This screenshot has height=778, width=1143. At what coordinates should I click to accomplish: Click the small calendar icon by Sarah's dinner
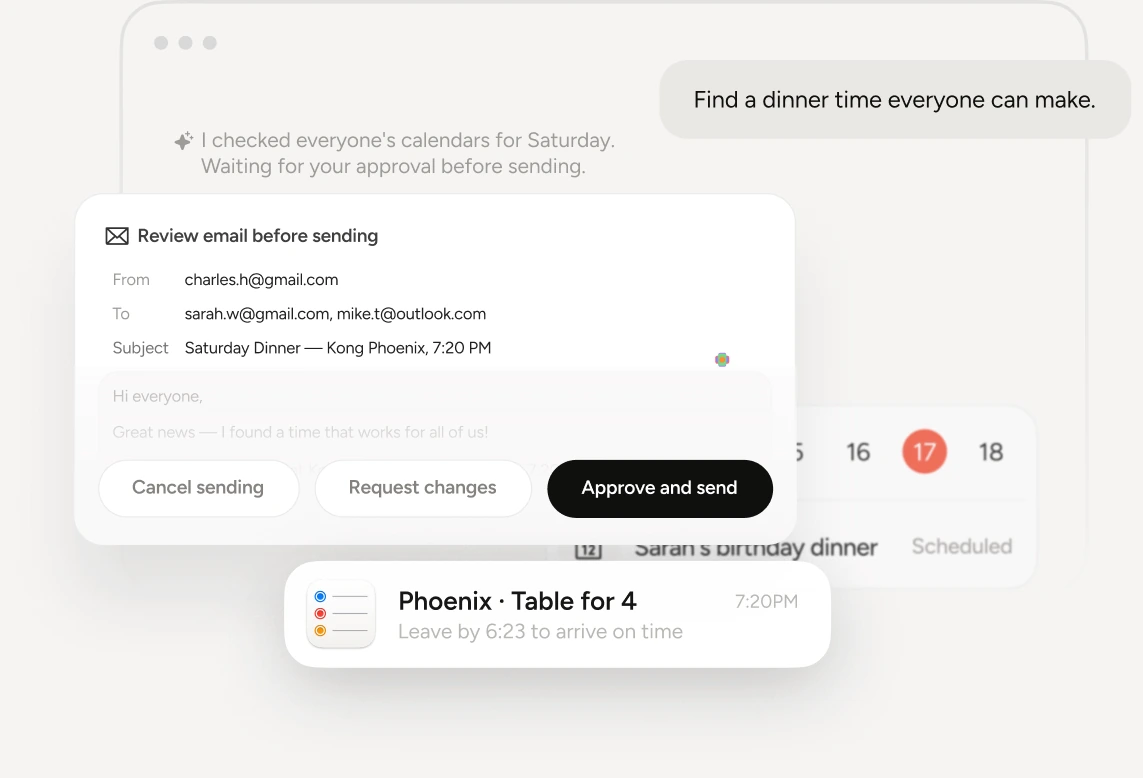coord(588,551)
